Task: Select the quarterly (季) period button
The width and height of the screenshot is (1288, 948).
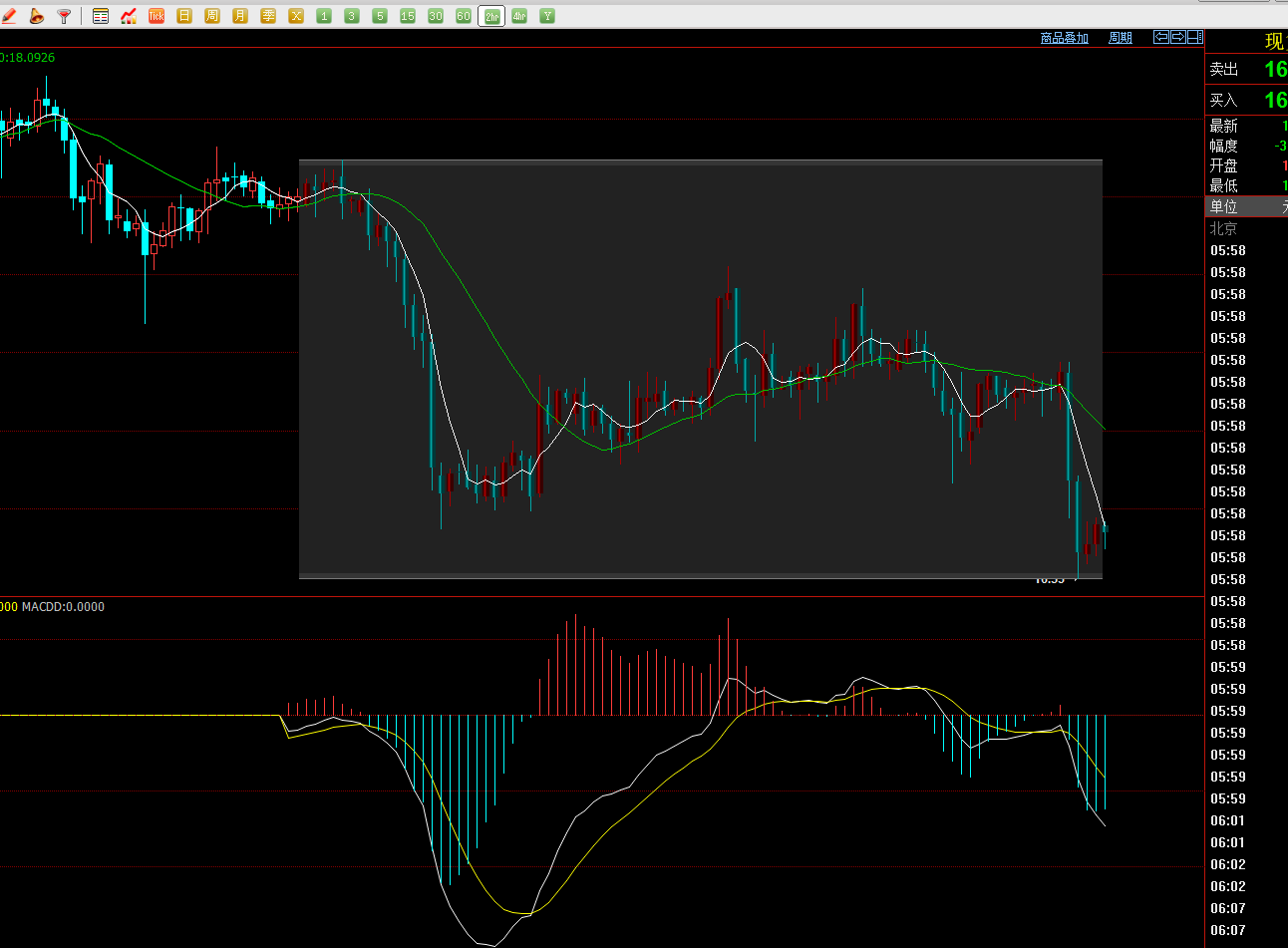Action: tap(268, 16)
